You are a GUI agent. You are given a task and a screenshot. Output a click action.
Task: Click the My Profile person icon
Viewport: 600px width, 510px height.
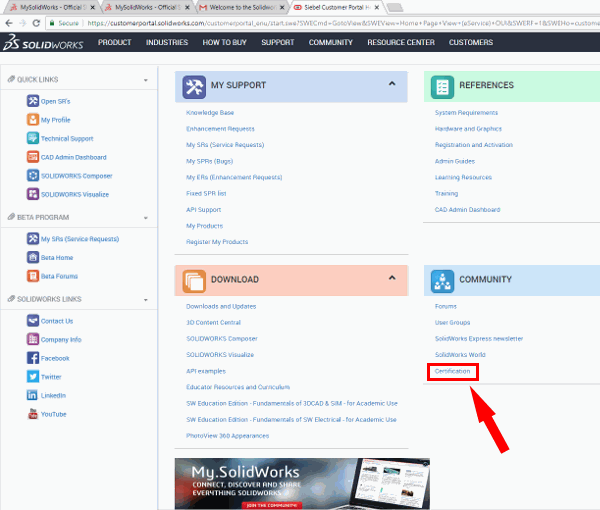click(x=33, y=119)
